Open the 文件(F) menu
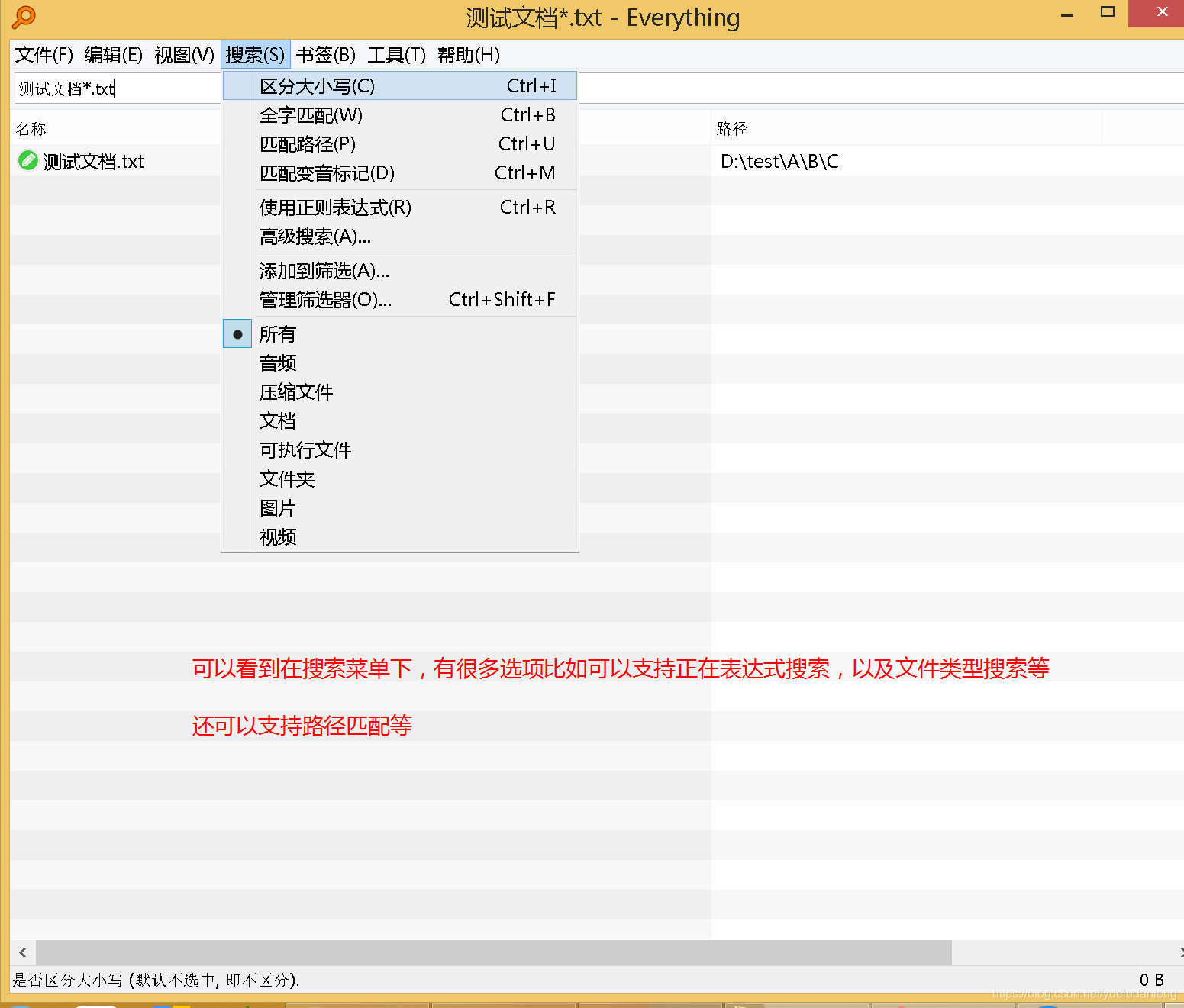The width and height of the screenshot is (1184, 1008). coord(44,55)
